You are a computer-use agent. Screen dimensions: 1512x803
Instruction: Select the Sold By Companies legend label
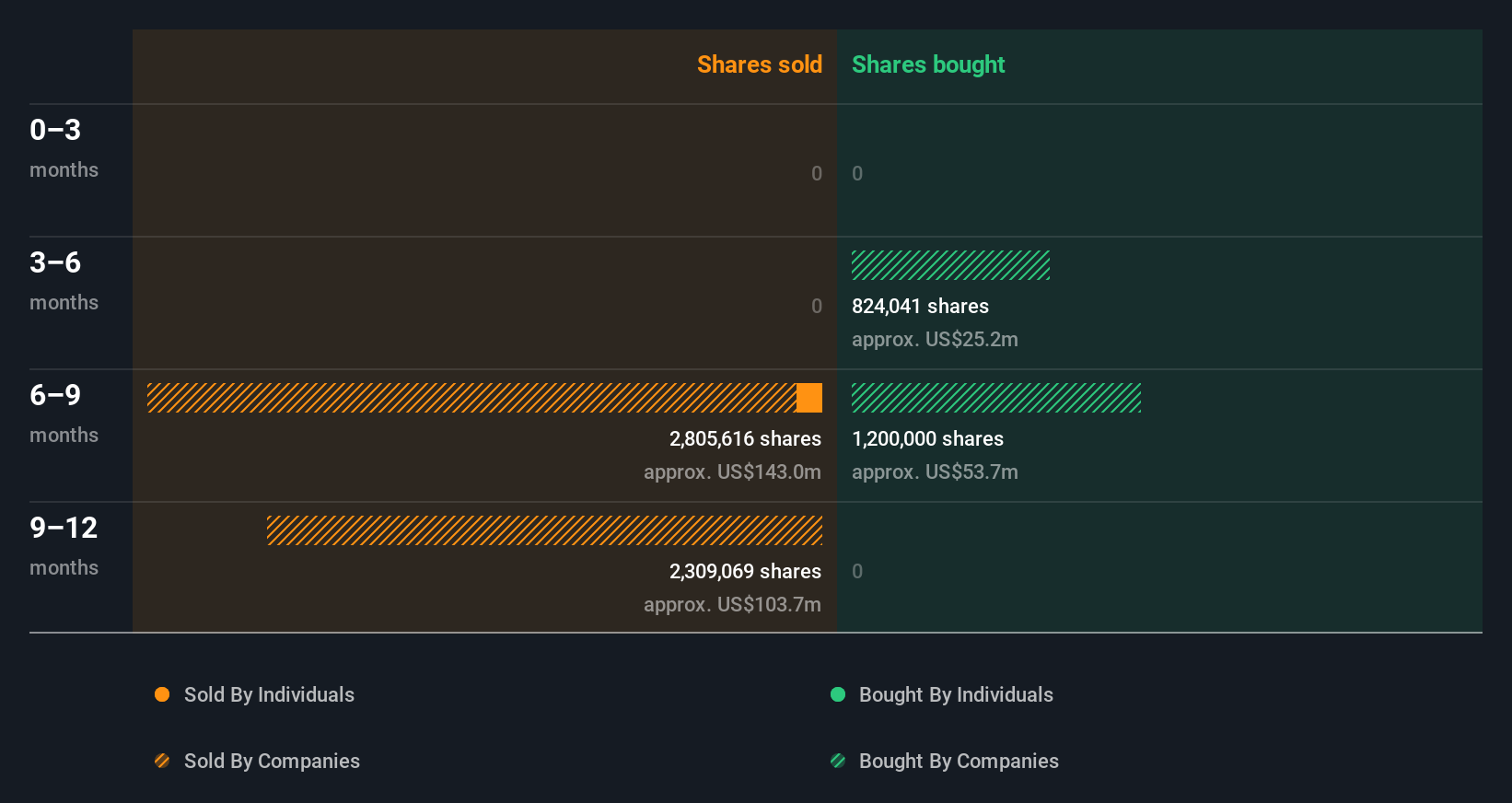[x=272, y=762]
